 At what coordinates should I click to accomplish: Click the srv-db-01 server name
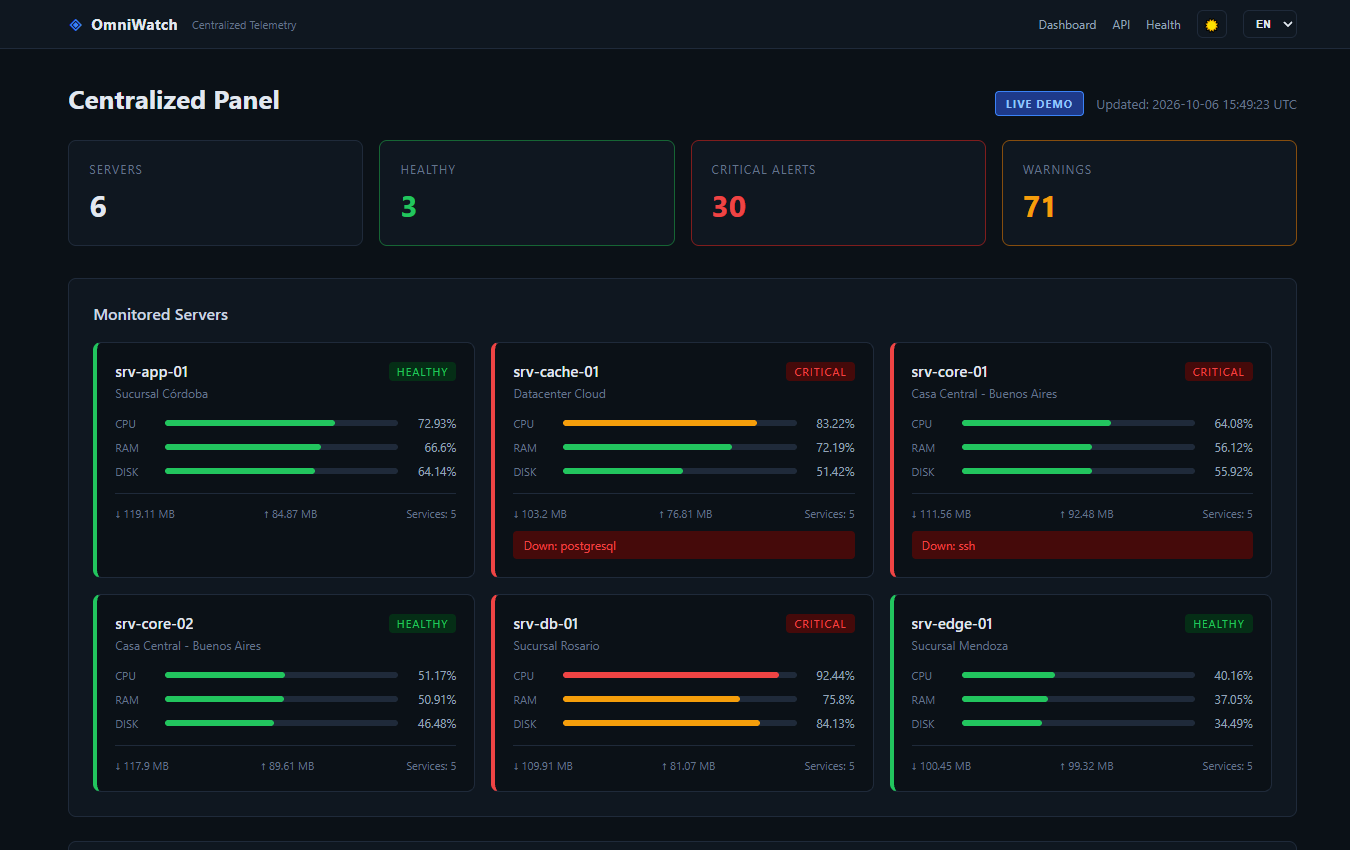pos(546,624)
